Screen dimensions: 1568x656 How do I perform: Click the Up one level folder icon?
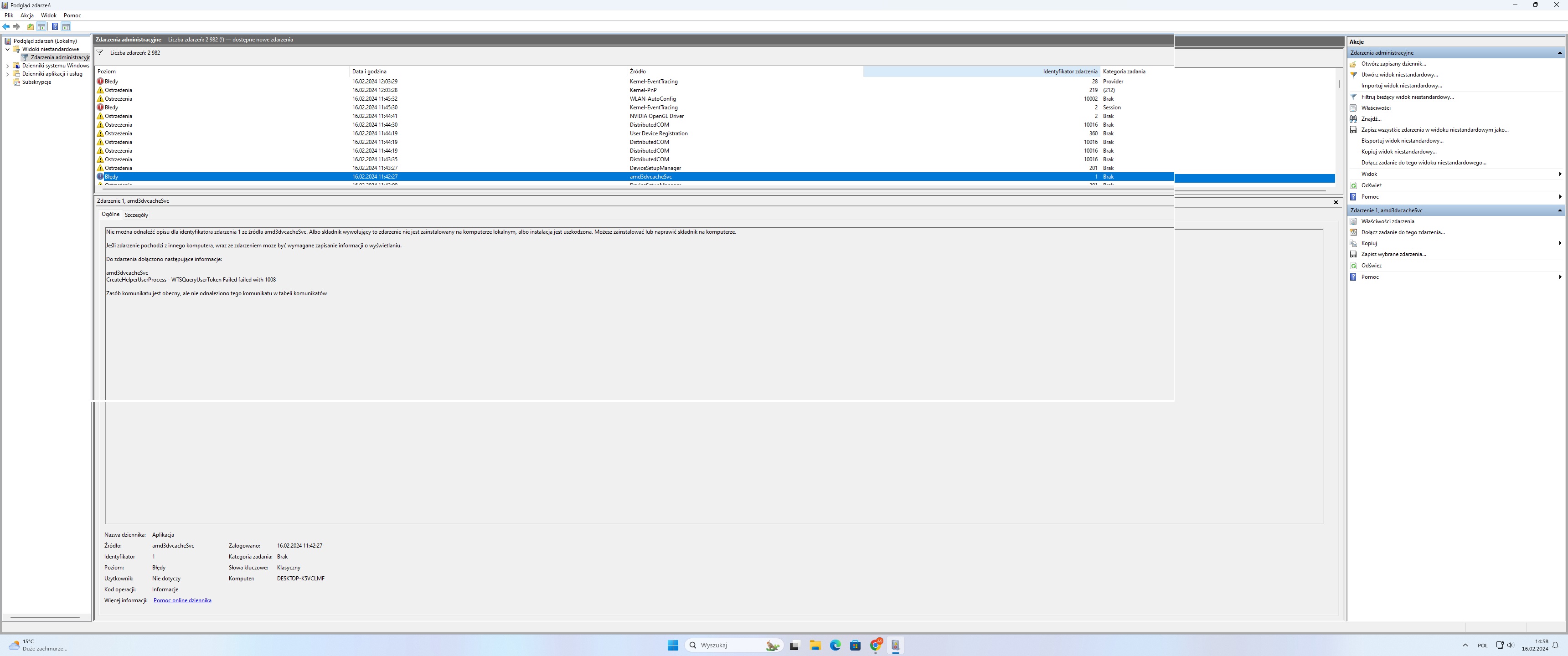31,27
